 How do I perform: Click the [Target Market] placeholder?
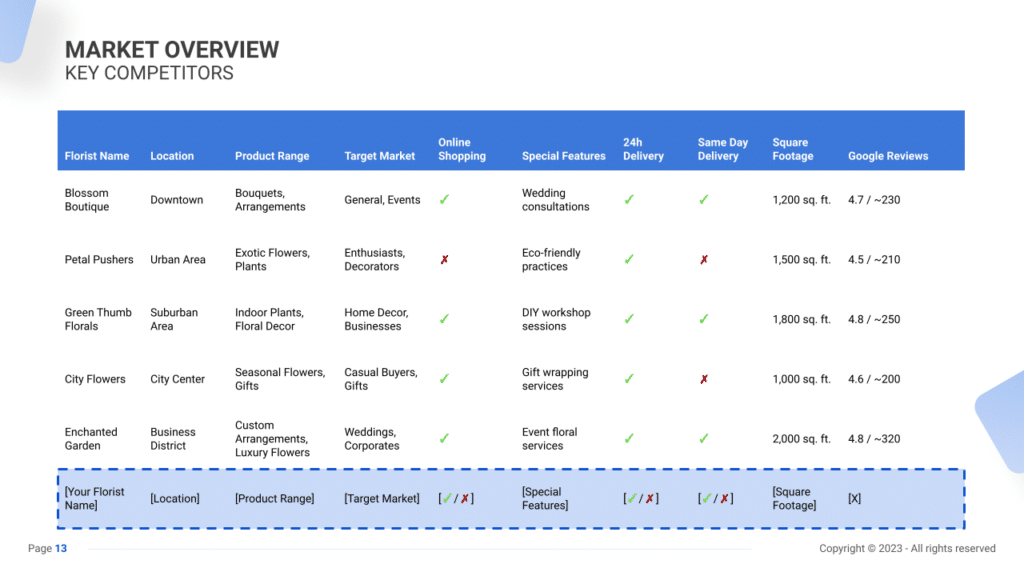(x=382, y=499)
